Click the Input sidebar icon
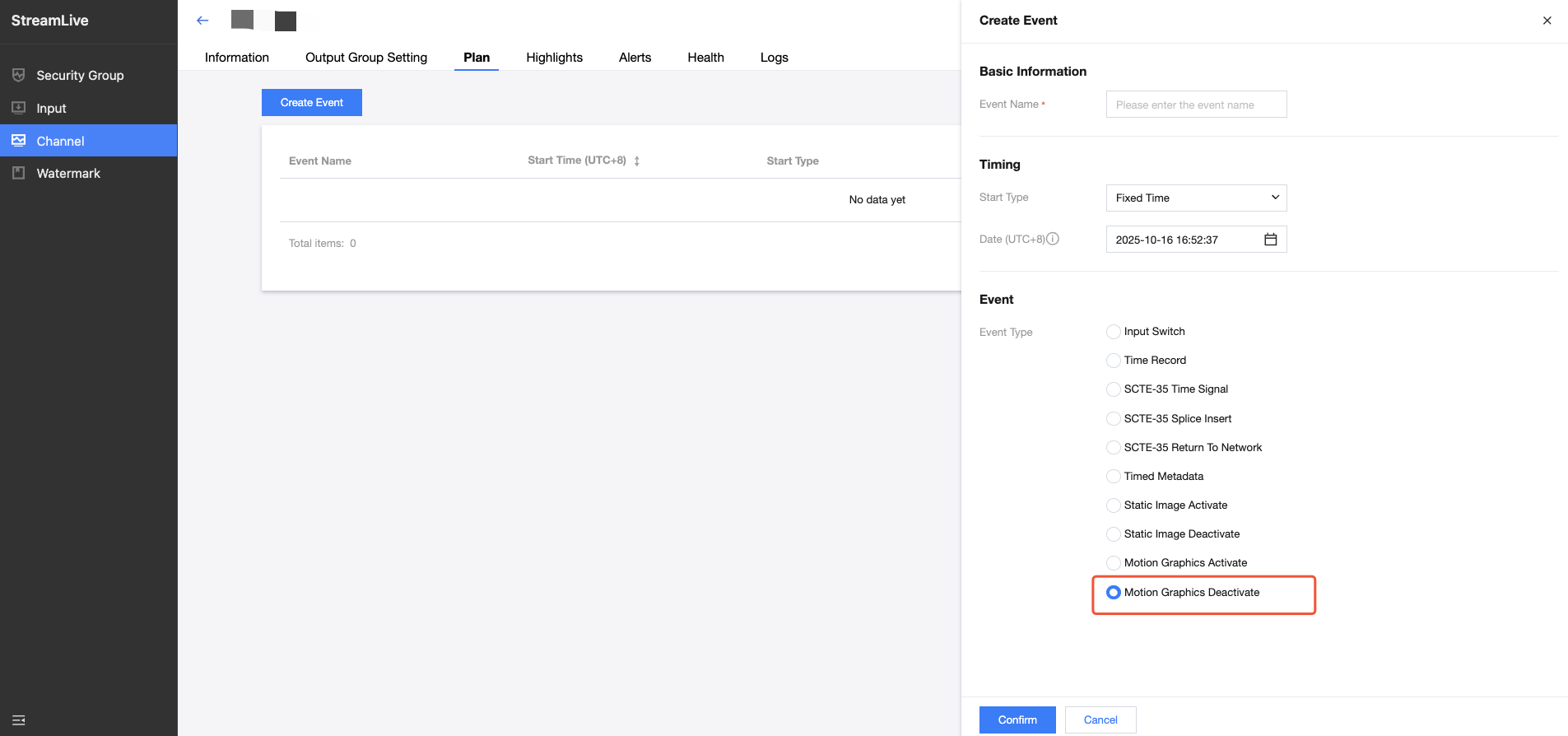Screen dimensions: 1568x736 pos(18,108)
